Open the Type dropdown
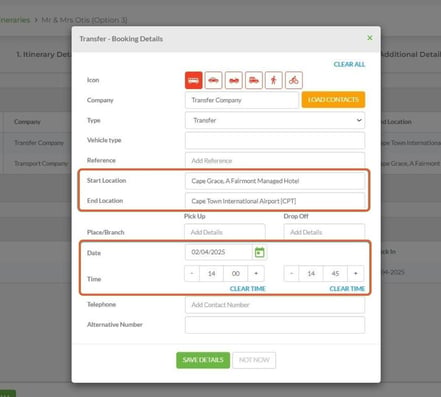Screen dimensions: 441x397 point(275,120)
